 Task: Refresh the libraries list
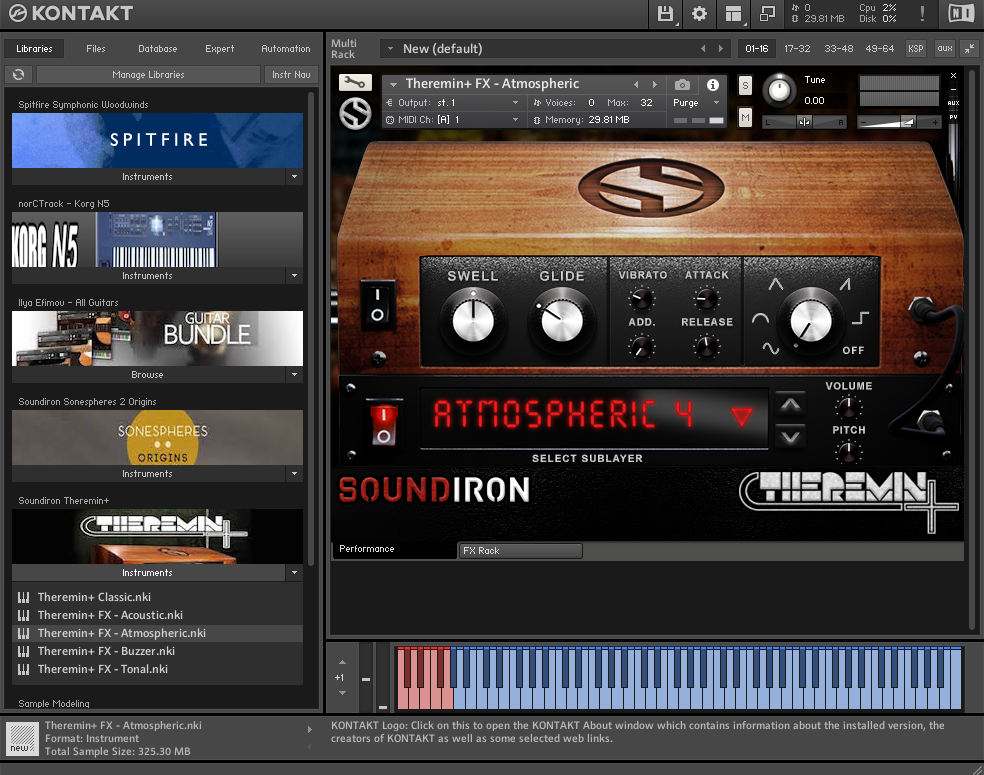19,75
